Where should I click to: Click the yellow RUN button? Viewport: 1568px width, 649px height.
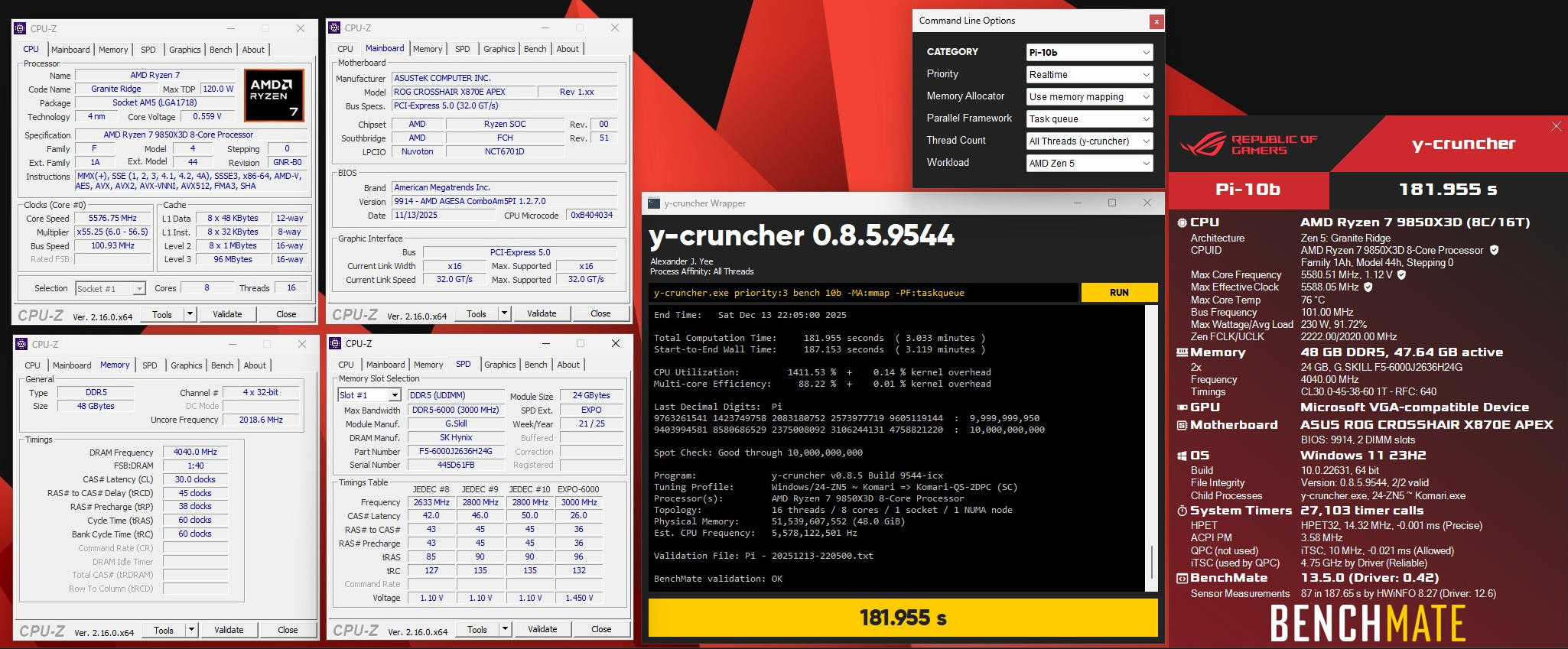[x=1119, y=293]
